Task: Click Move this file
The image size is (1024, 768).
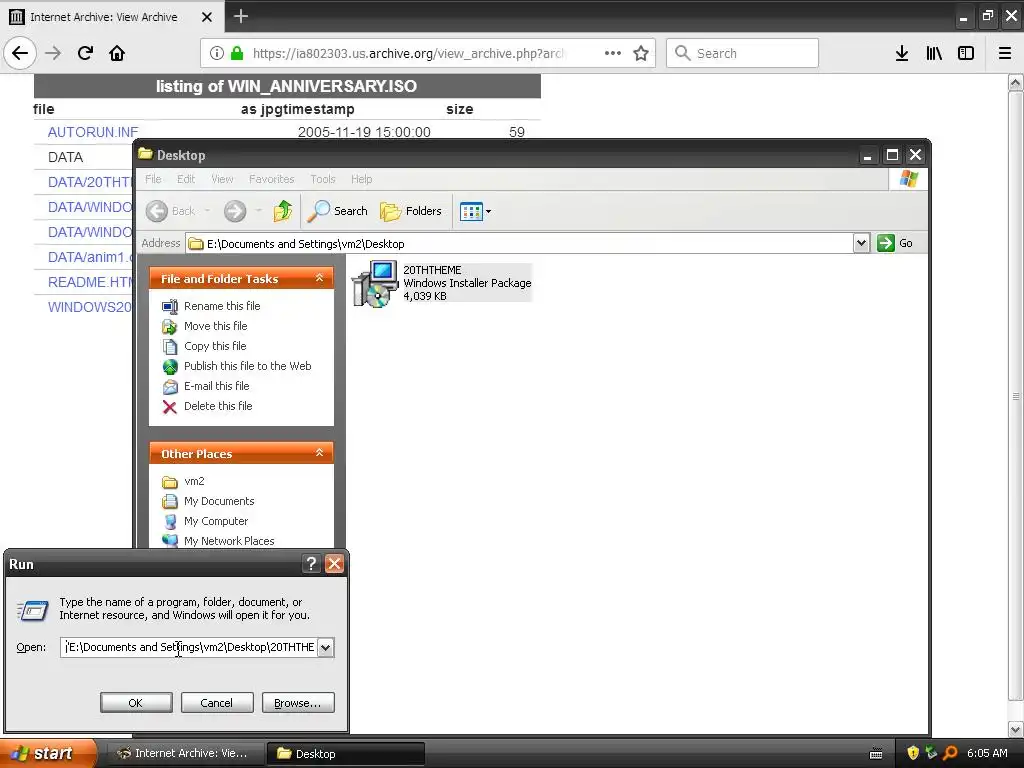Action: coord(216,326)
